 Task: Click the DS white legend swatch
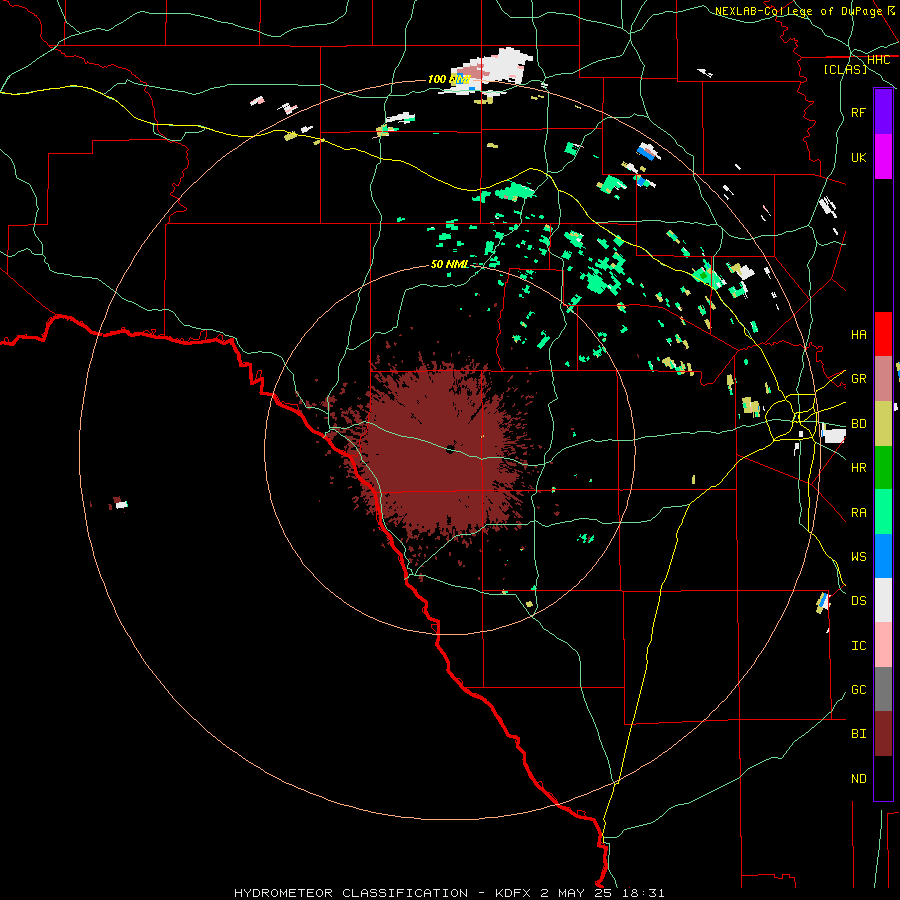(x=883, y=600)
